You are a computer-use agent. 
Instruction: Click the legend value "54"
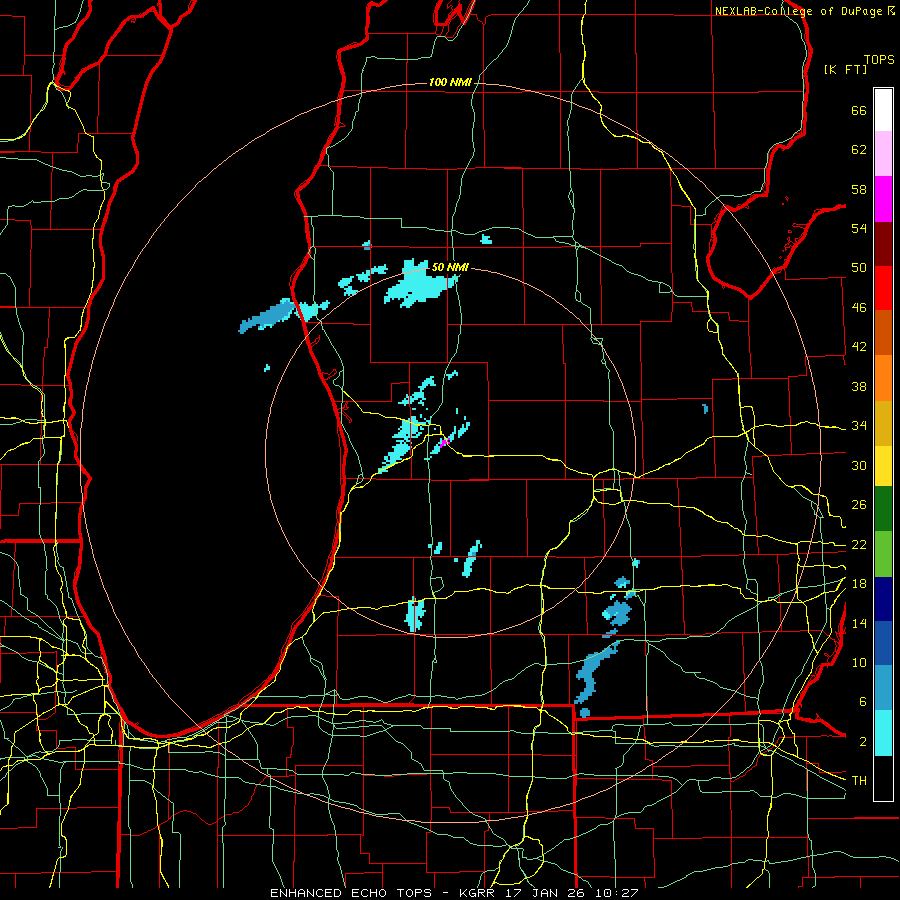859,228
